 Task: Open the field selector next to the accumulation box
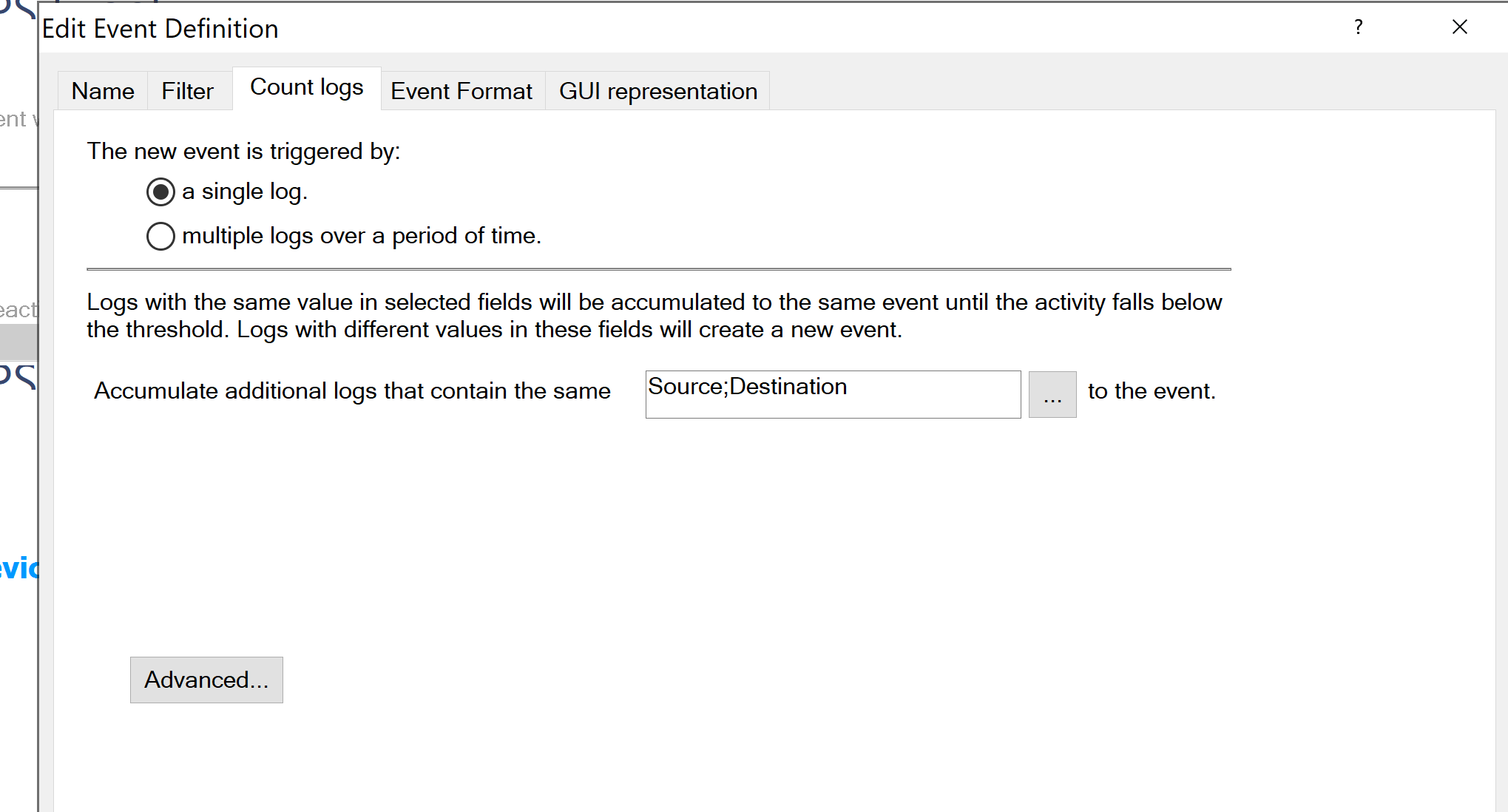coord(1052,394)
